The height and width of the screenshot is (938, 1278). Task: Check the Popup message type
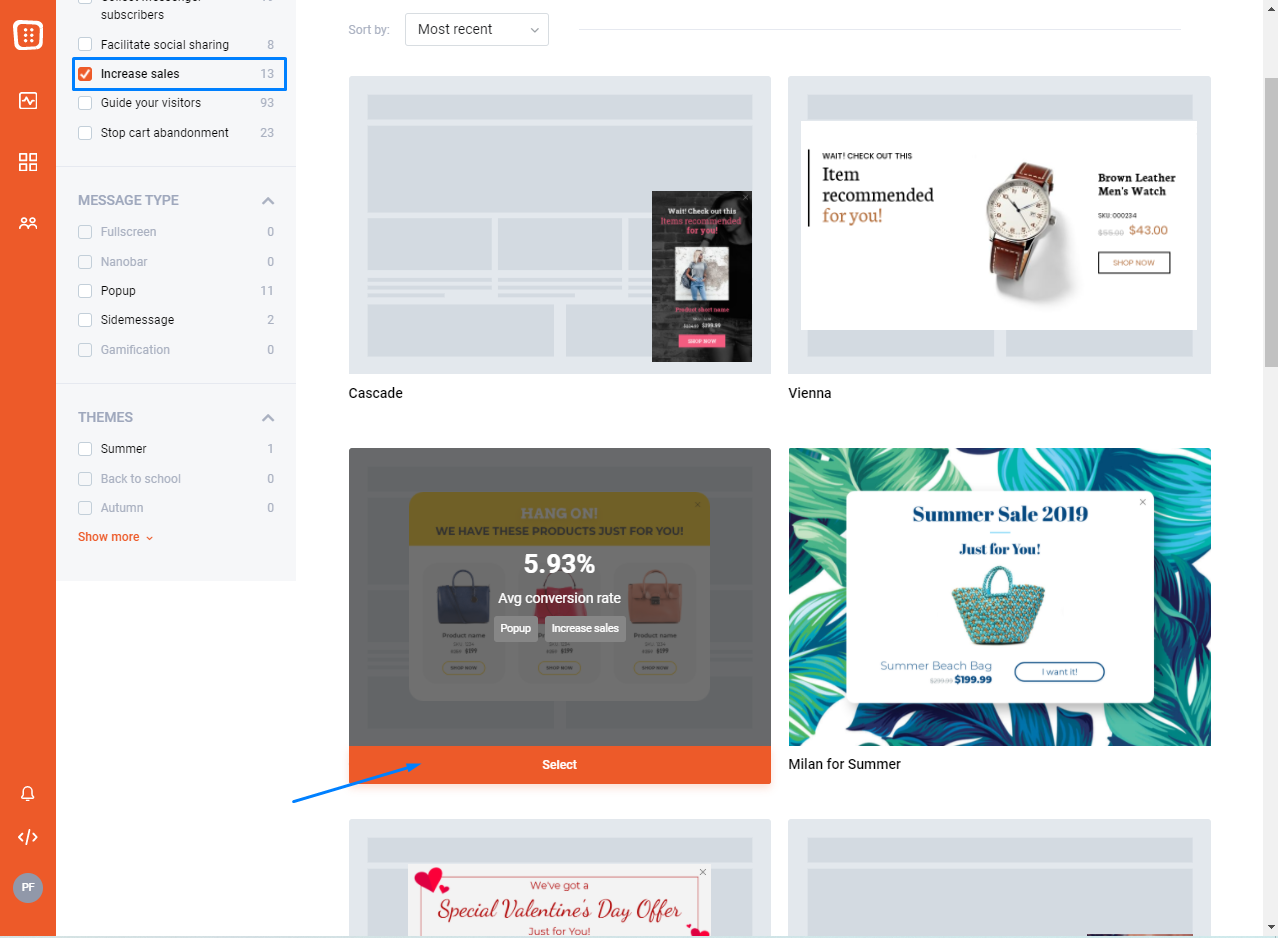(x=85, y=291)
